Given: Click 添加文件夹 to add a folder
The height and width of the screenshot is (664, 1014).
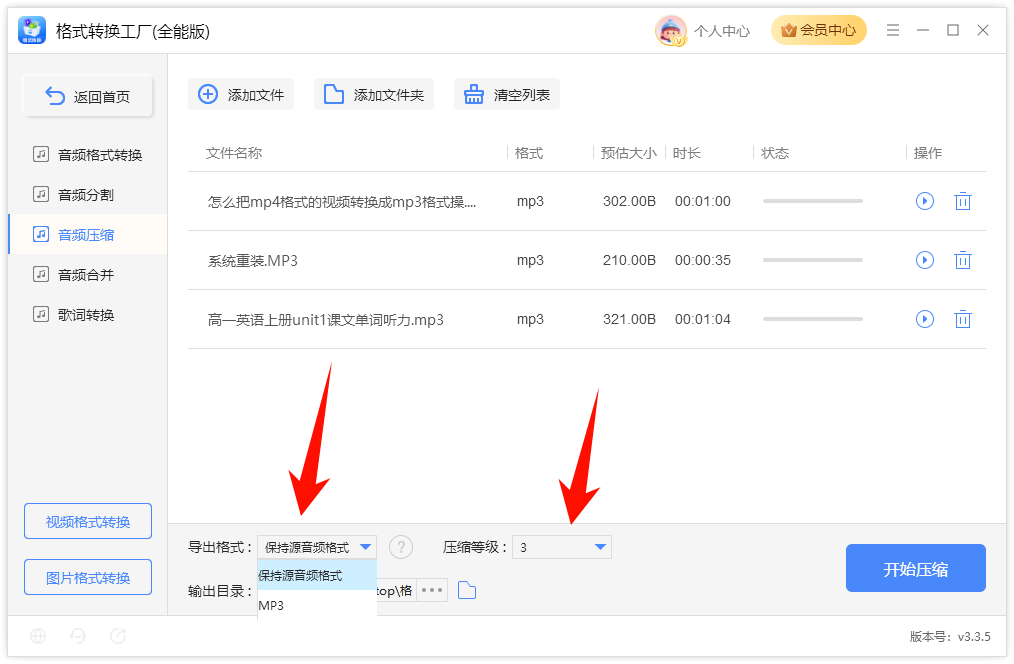Looking at the screenshot, I should (374, 94).
